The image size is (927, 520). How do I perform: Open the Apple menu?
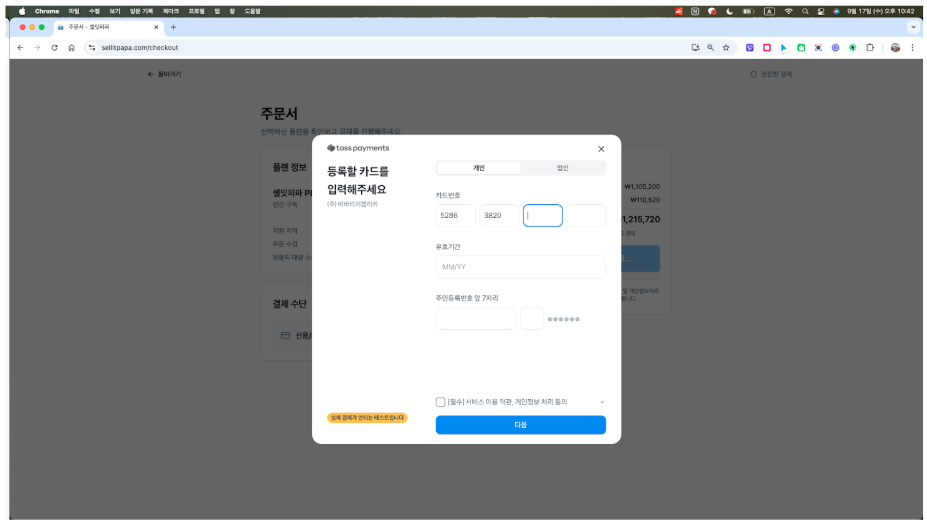(x=22, y=11)
